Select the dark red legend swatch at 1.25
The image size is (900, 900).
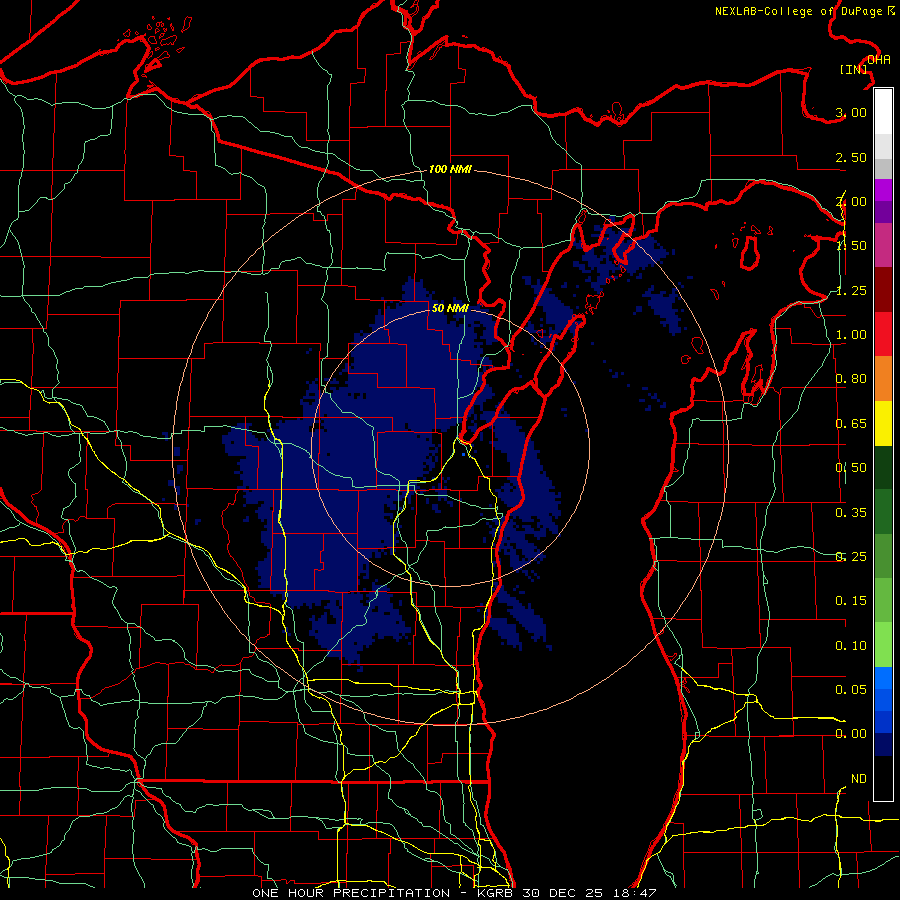(x=883, y=290)
